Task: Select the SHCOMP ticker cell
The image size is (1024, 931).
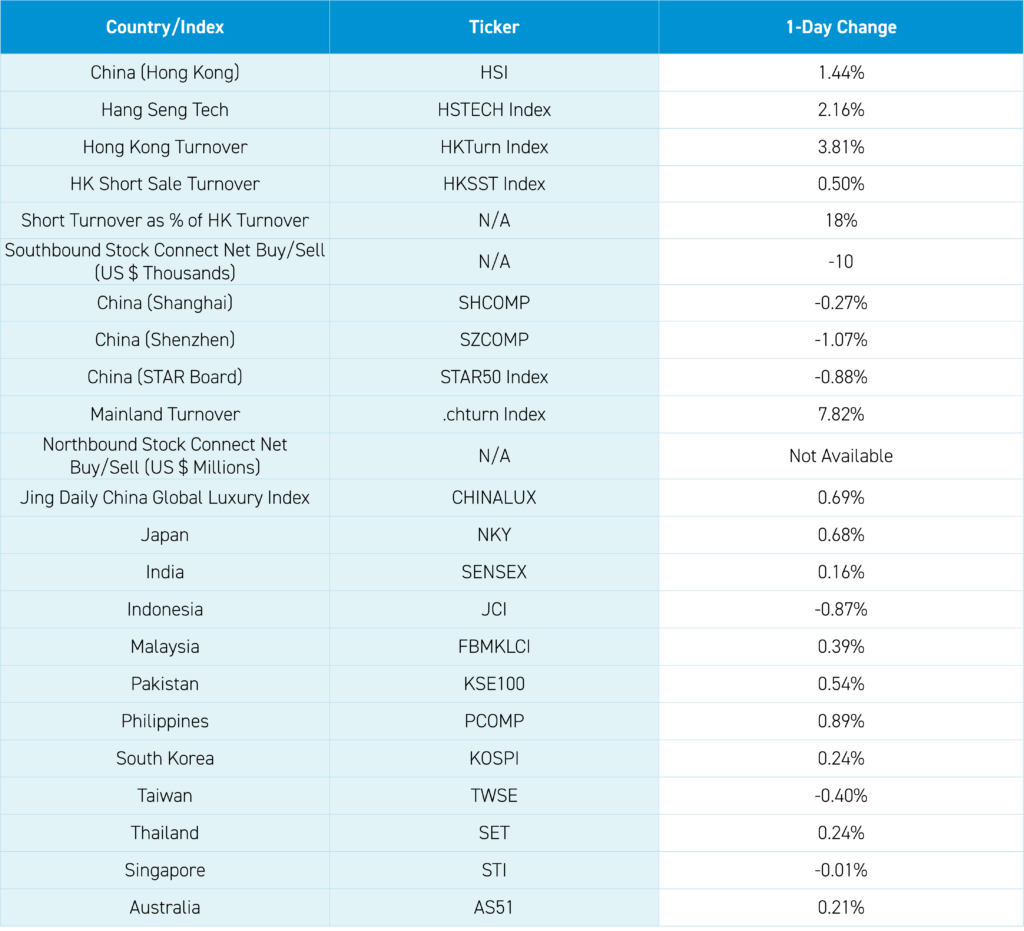Action: (x=494, y=303)
